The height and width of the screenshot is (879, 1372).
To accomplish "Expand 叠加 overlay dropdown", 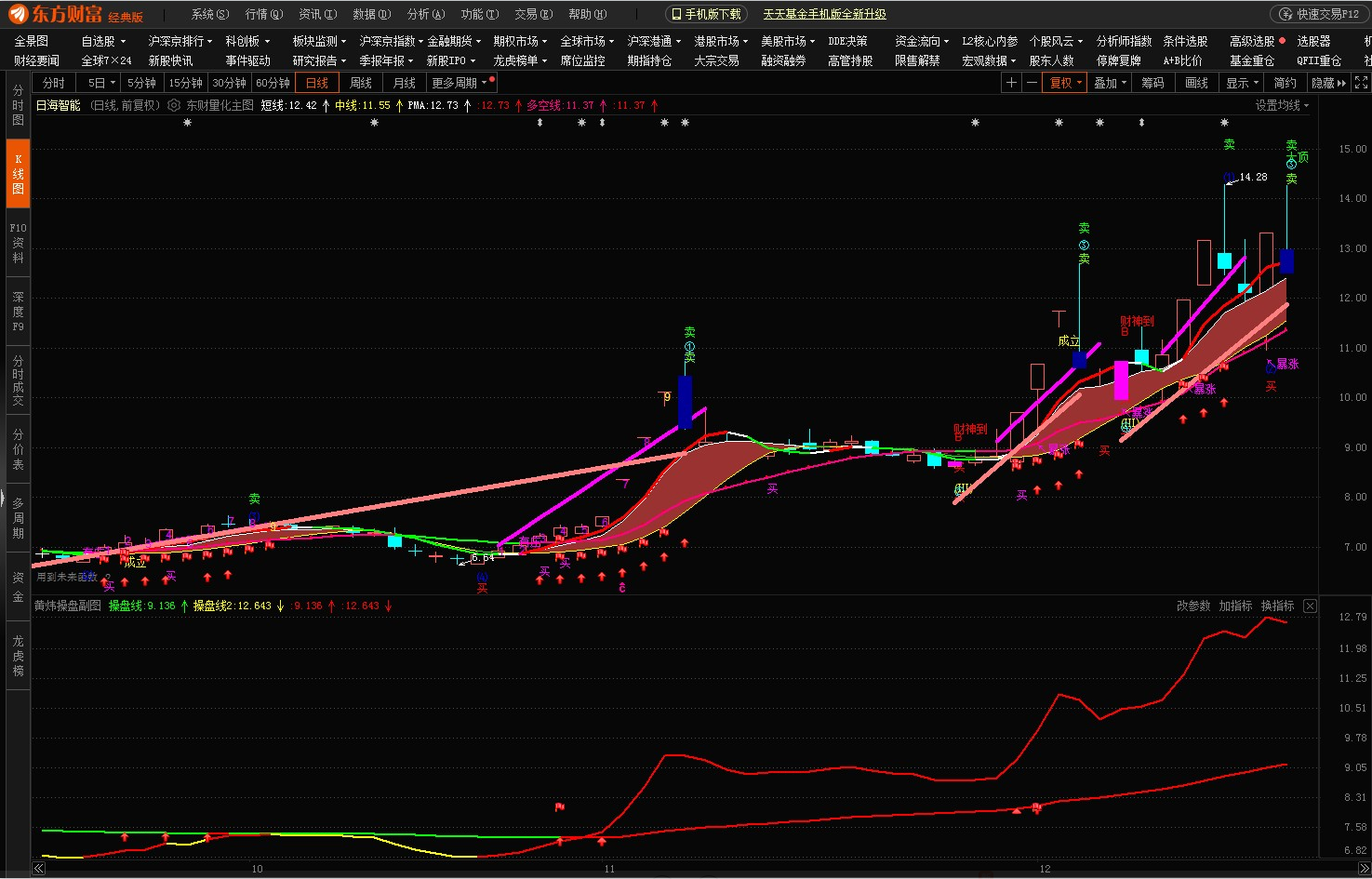I will point(1110,83).
